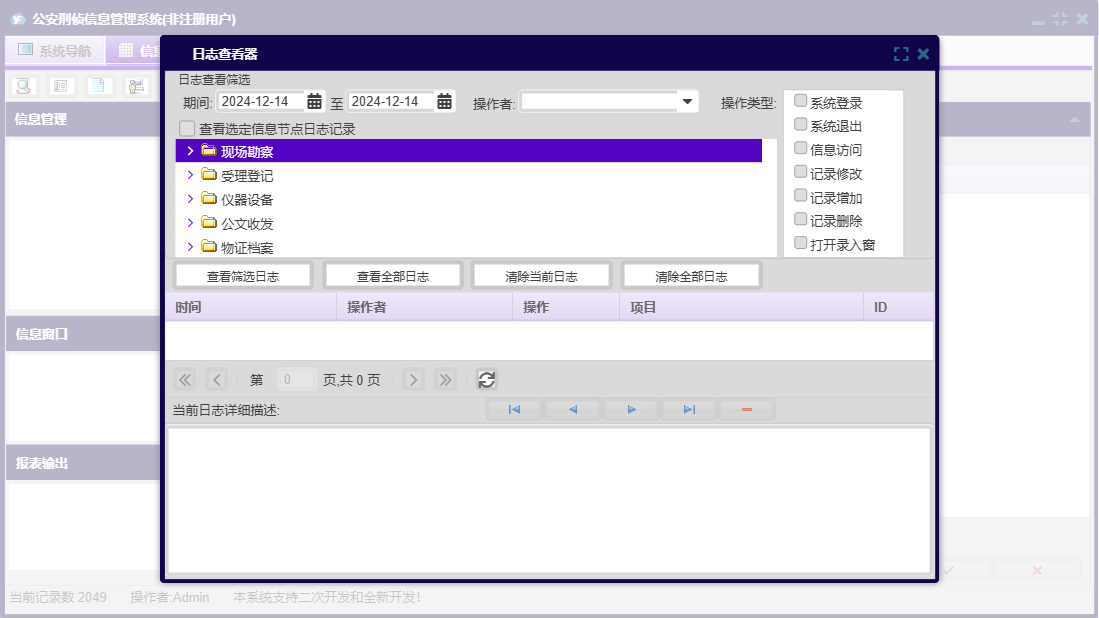
Task: Go to last log record arrow
Action: 689,410
